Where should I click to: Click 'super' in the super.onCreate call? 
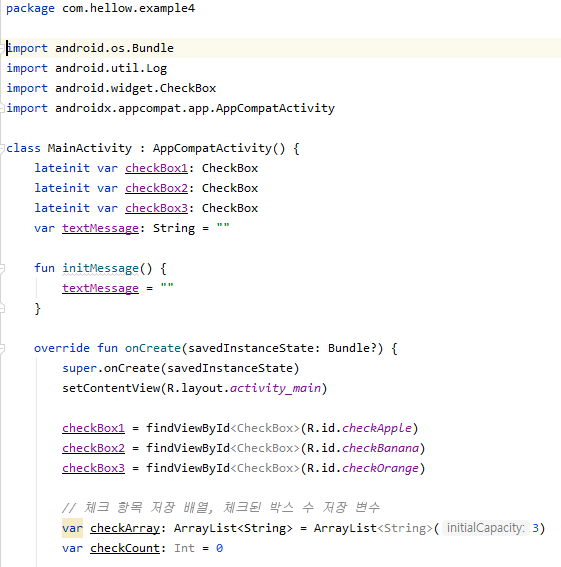(80, 368)
